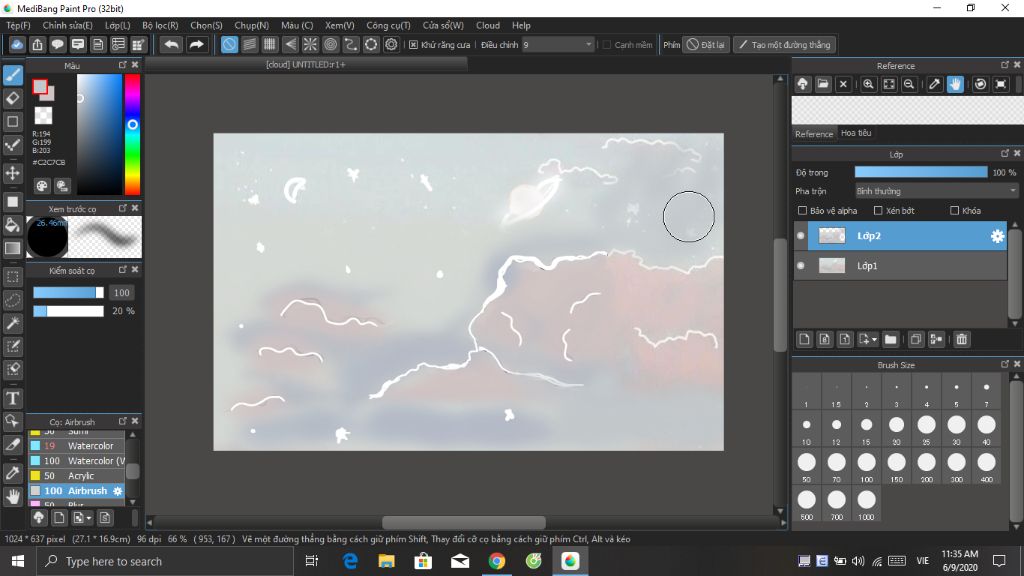Enable the curve snap guide

[x=351, y=44]
